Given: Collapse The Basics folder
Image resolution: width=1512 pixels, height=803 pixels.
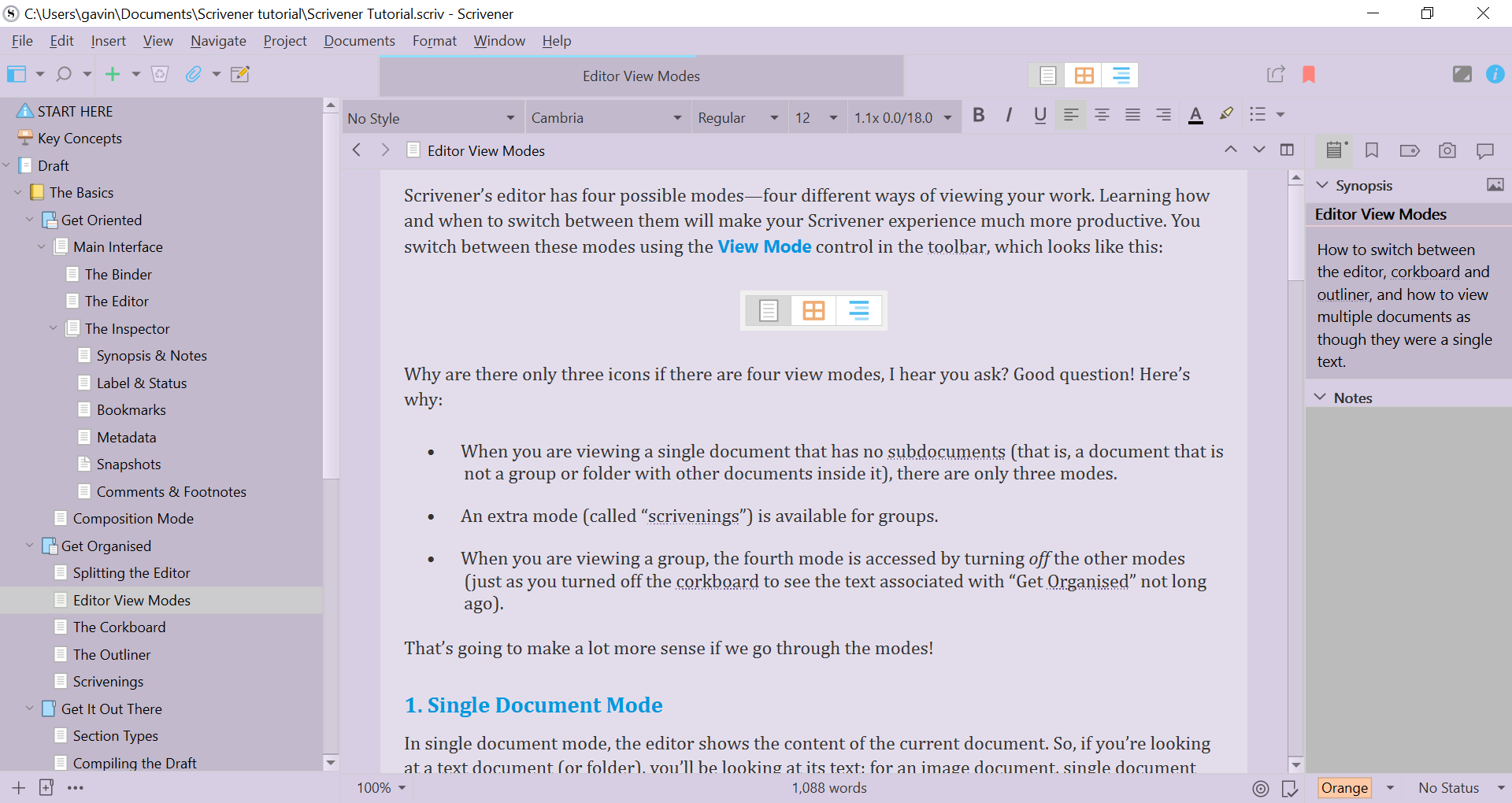Looking at the screenshot, I should 18,193.
